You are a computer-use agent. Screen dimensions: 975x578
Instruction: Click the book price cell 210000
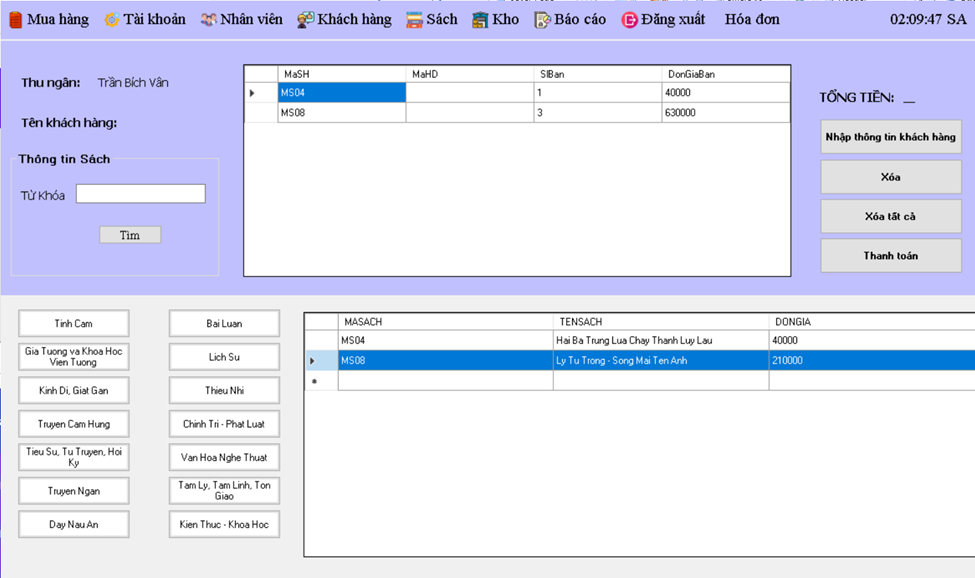click(x=872, y=360)
